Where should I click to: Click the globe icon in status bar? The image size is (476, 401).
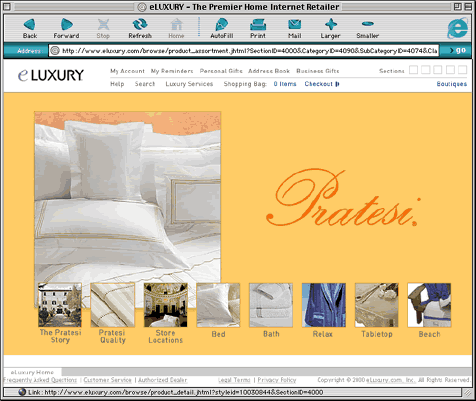point(22,392)
